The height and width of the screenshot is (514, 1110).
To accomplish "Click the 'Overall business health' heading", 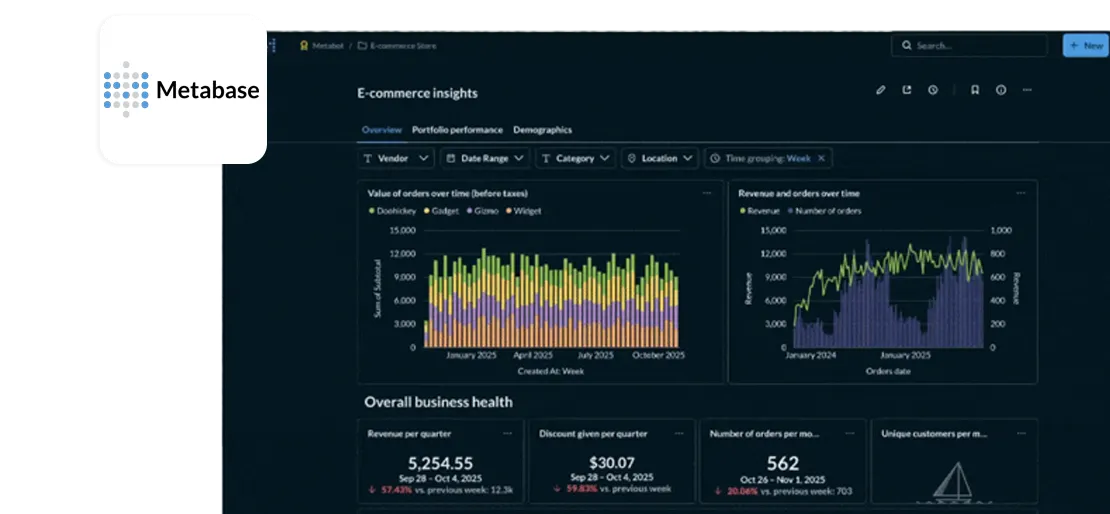I will [438, 401].
